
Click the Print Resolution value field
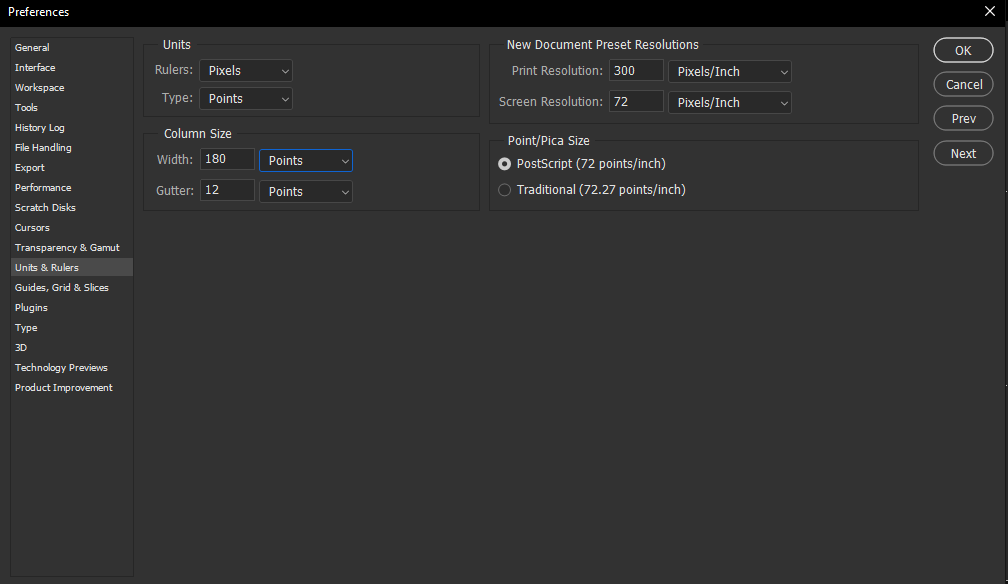pyautogui.click(x=636, y=71)
